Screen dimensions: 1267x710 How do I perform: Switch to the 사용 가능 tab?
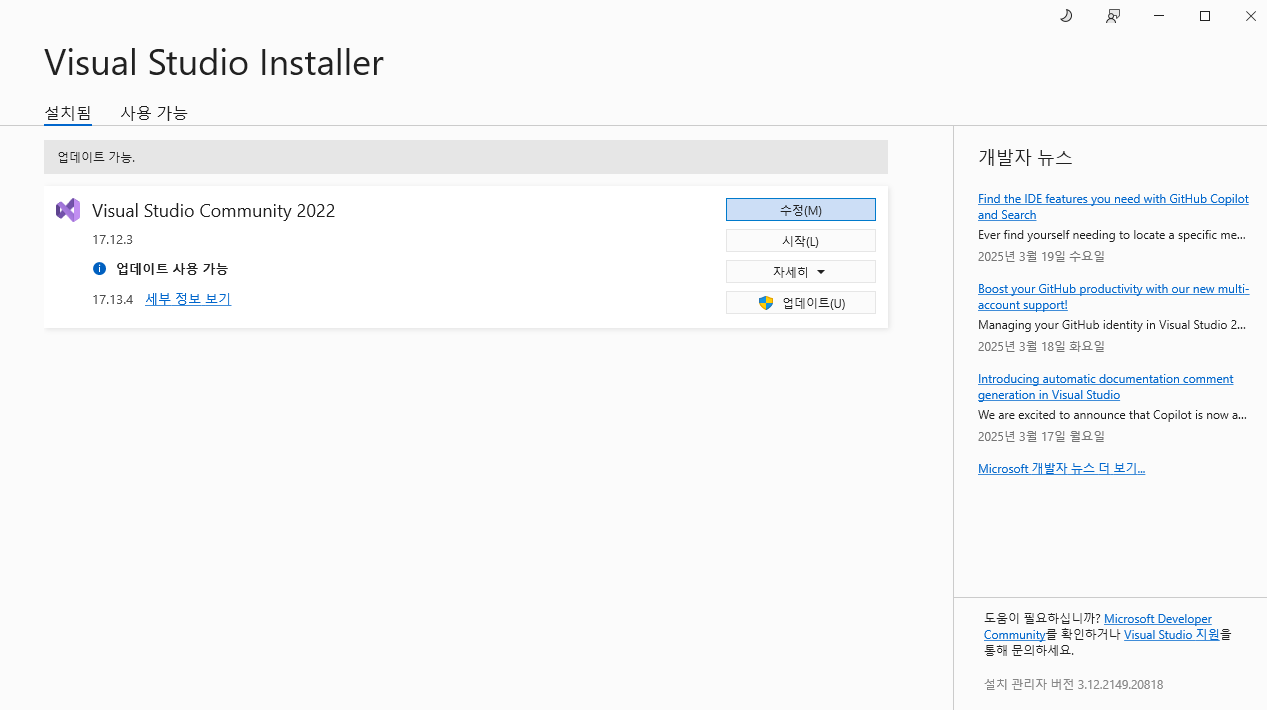click(x=154, y=113)
